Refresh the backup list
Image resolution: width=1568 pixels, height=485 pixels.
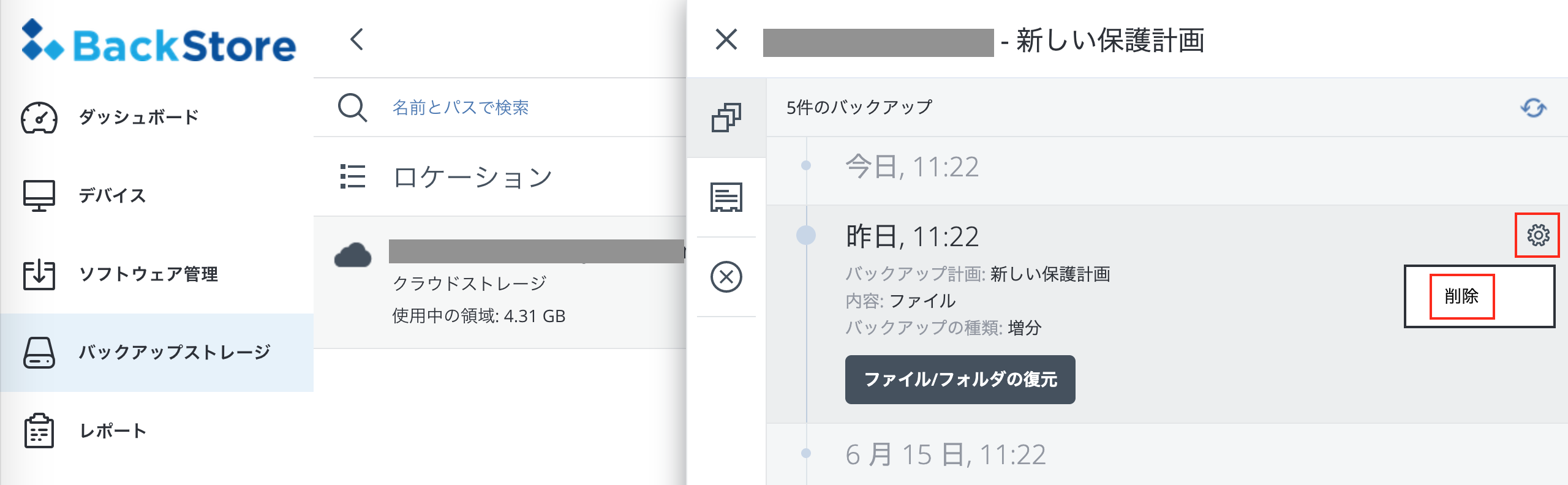[1533, 108]
